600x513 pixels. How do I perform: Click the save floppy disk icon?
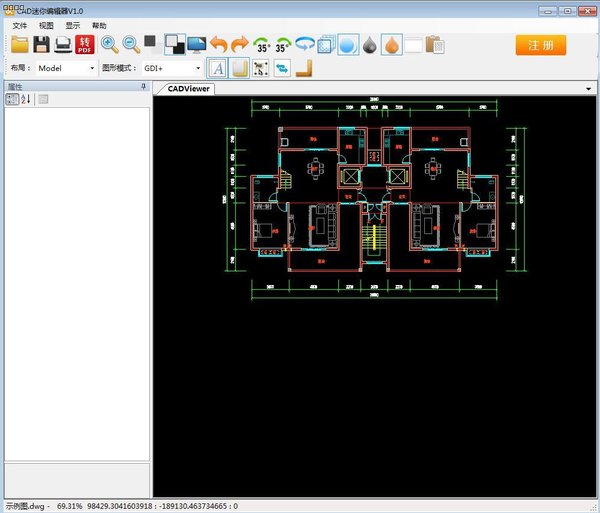(41, 44)
